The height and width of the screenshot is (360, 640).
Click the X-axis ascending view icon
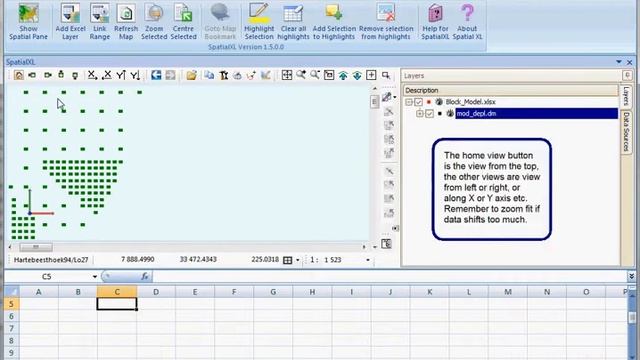pos(92,75)
